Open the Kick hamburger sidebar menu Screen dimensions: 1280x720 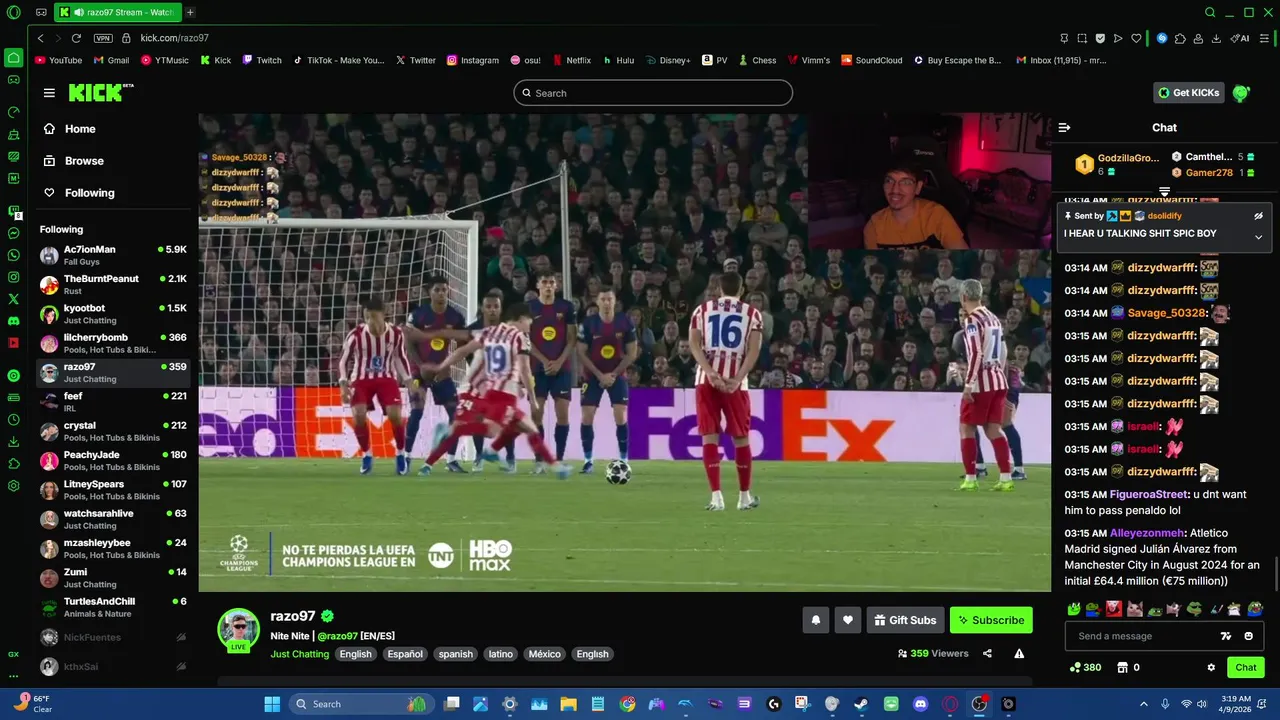tap(49, 93)
